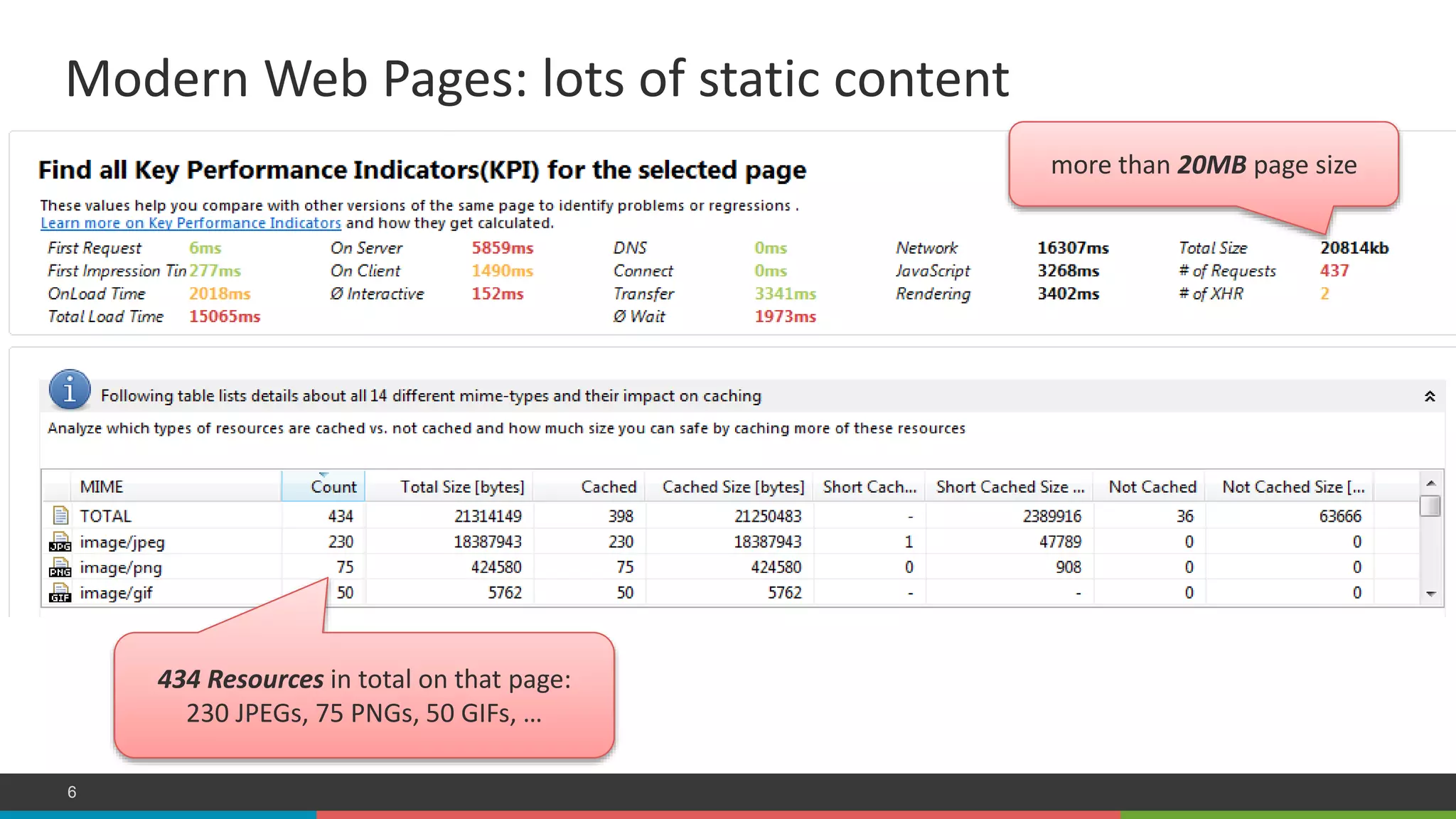The image size is (1456, 819).
Task: Sort by Total Size [bytes] column
Action: pyautogui.click(x=461, y=487)
